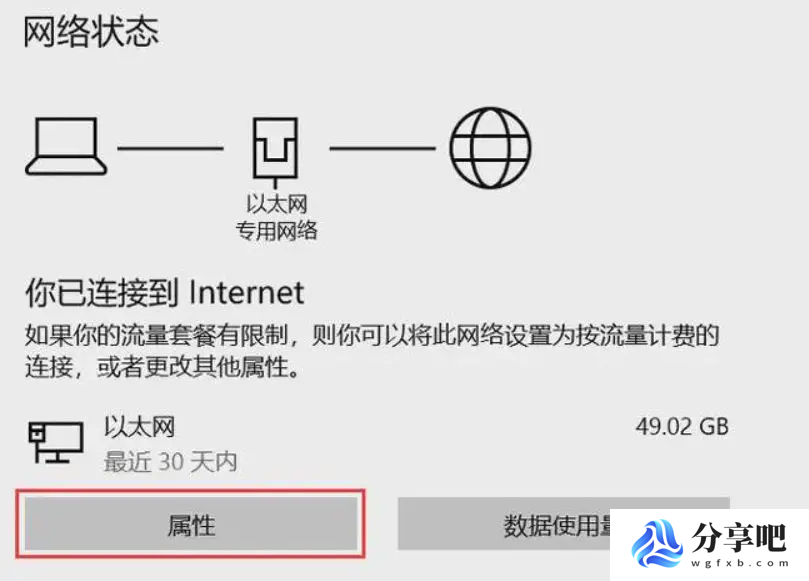The width and height of the screenshot is (809, 581).
Task: Click line connecting Ethernet and globe
Action: click(x=383, y=148)
